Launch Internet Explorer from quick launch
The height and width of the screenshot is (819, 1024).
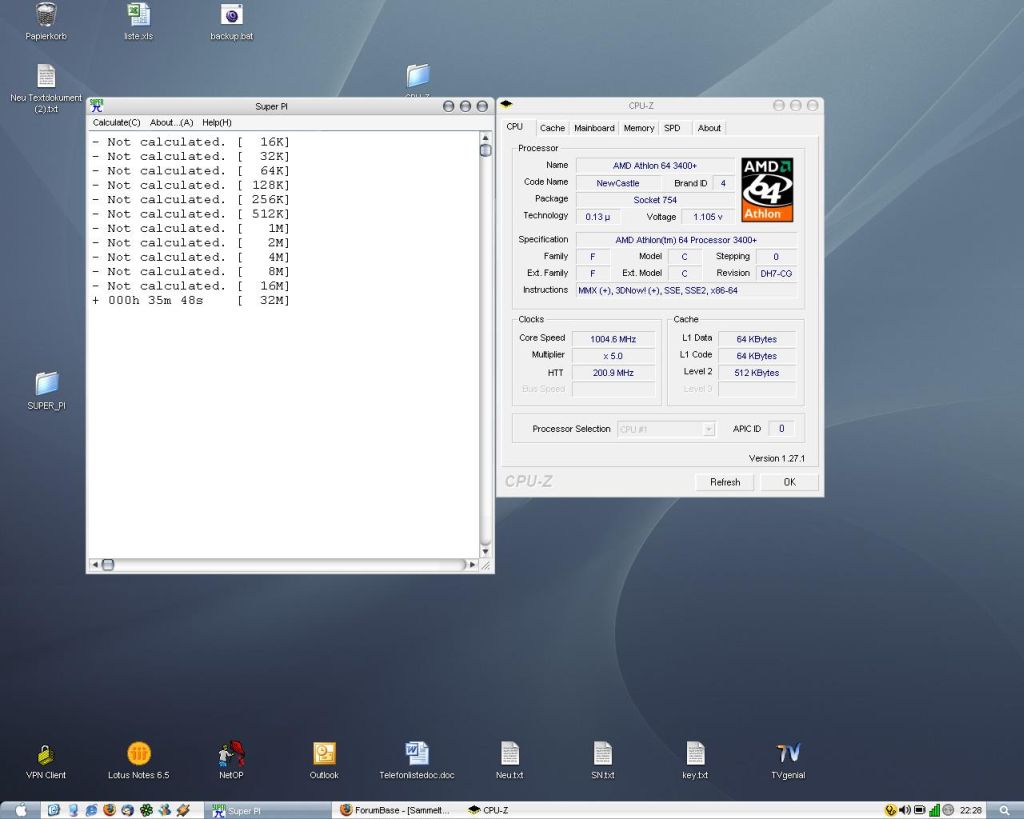pyautogui.click(x=91, y=810)
